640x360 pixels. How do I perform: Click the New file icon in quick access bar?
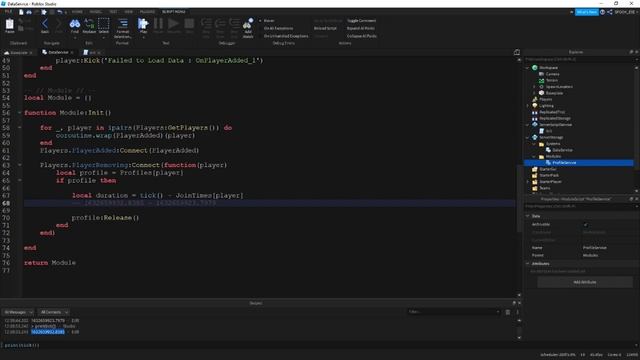21,12
